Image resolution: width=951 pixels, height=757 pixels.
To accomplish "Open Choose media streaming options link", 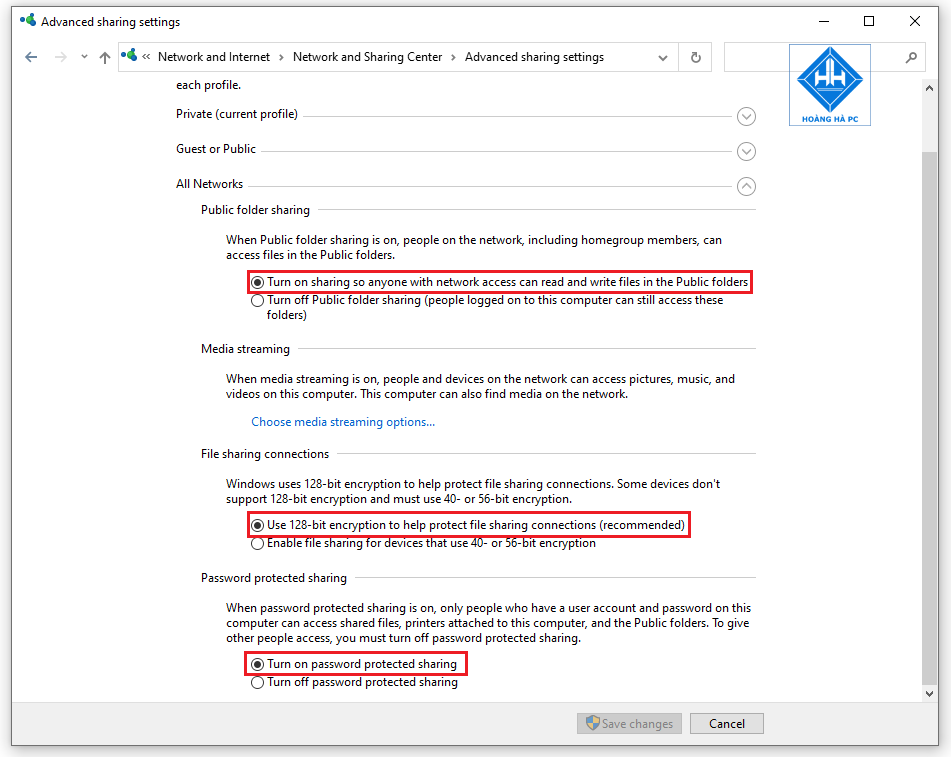I will pyautogui.click(x=343, y=421).
